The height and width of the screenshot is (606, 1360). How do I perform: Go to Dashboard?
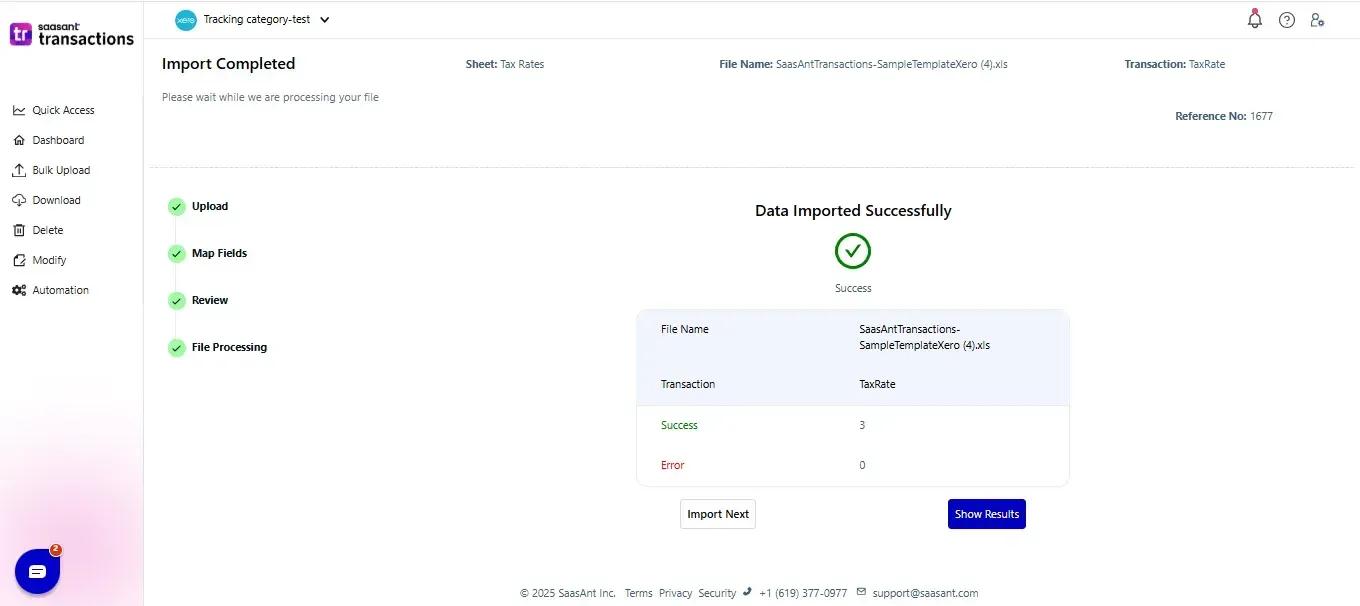pyautogui.click(x=58, y=140)
